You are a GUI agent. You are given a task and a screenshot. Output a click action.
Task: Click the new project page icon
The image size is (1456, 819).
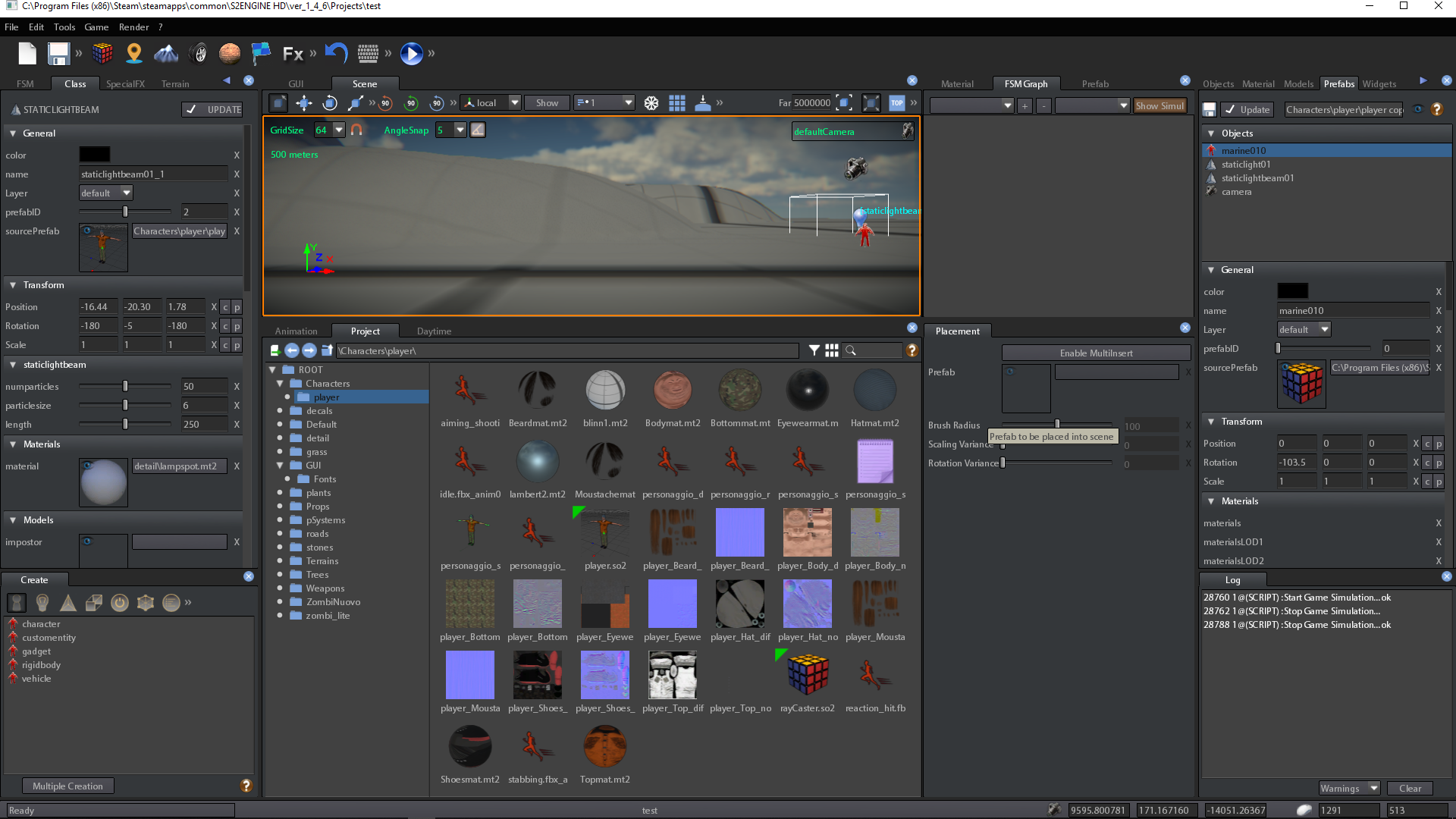point(27,54)
